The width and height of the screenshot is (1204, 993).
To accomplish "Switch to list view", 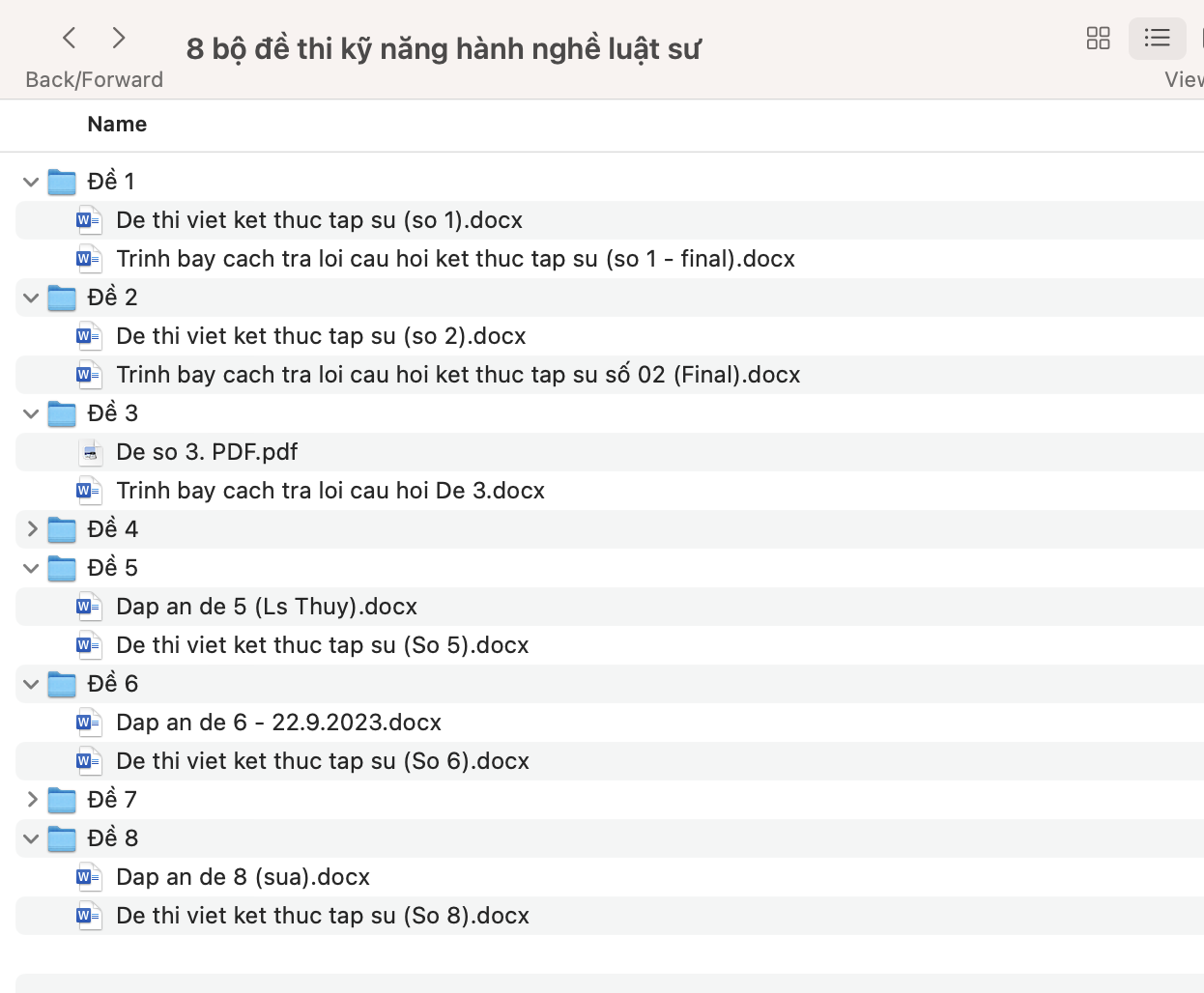I will (1157, 39).
